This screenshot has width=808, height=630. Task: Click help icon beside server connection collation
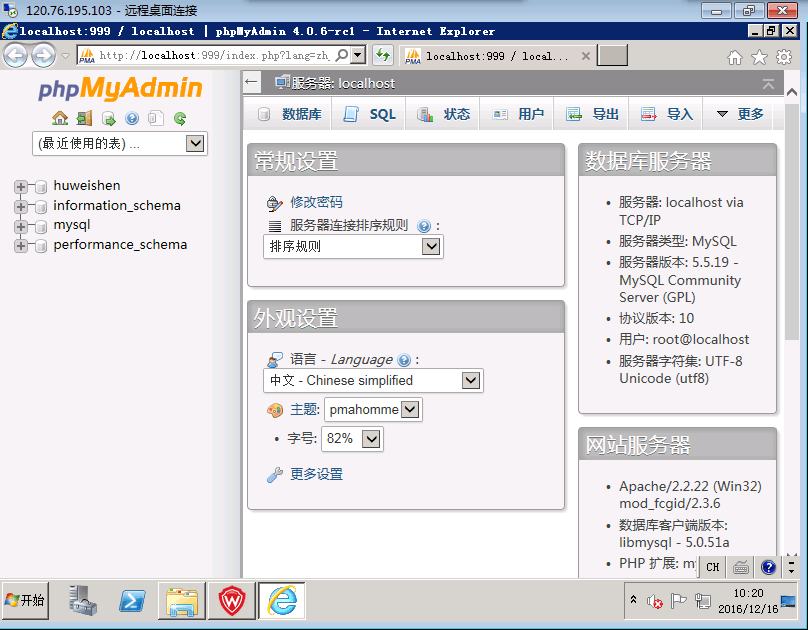click(424, 226)
